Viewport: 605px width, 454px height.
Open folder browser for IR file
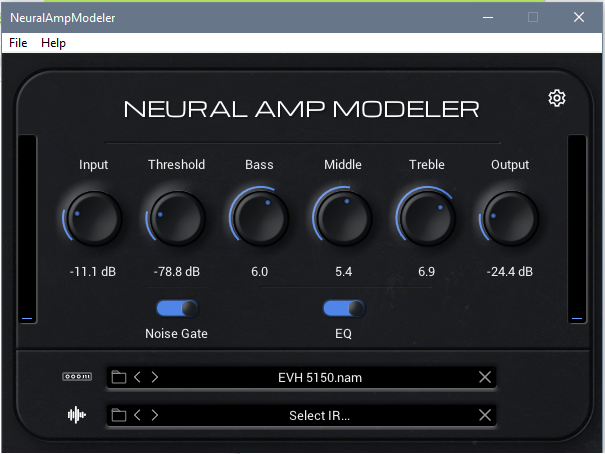pos(119,415)
